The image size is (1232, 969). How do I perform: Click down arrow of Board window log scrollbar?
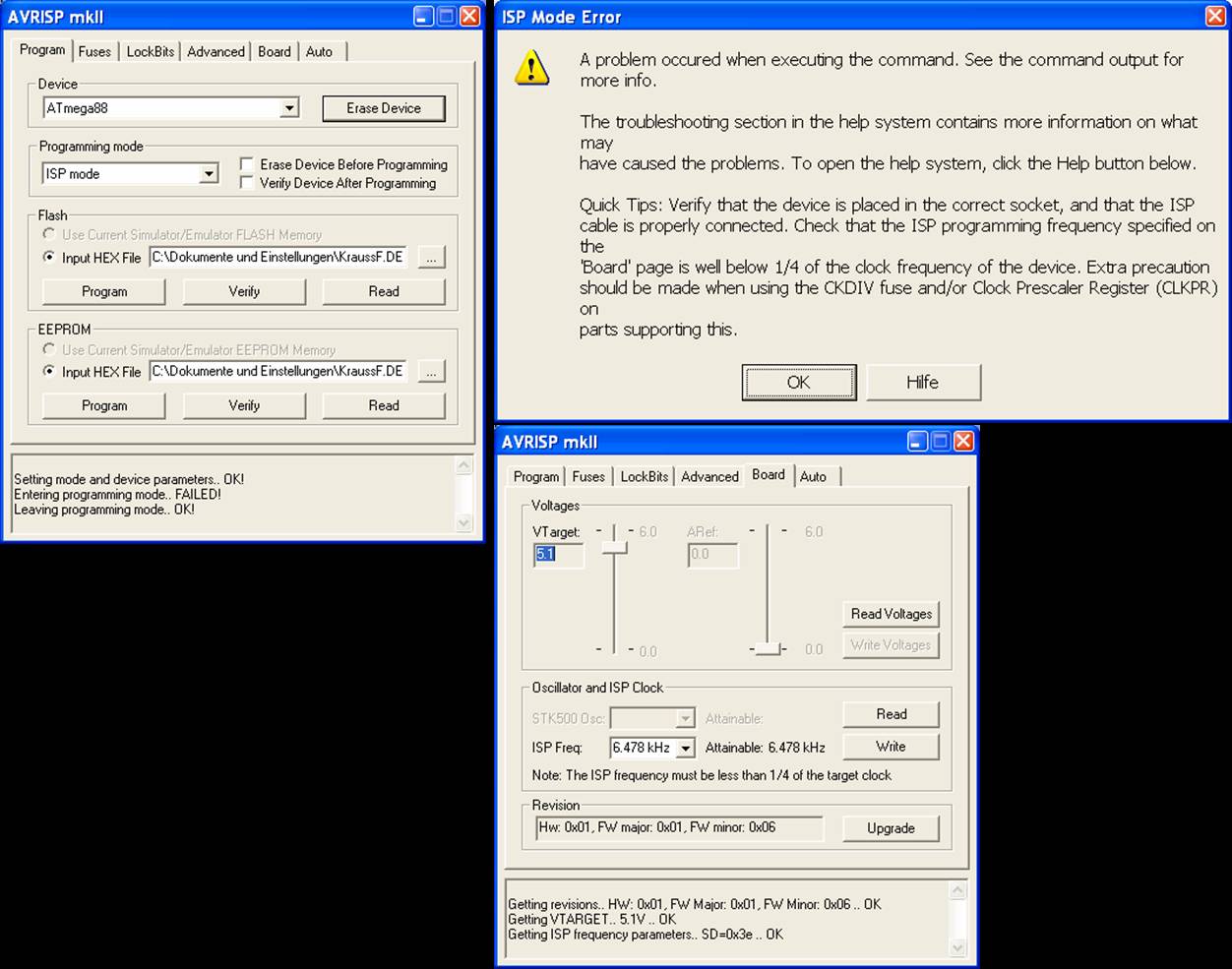click(x=958, y=948)
